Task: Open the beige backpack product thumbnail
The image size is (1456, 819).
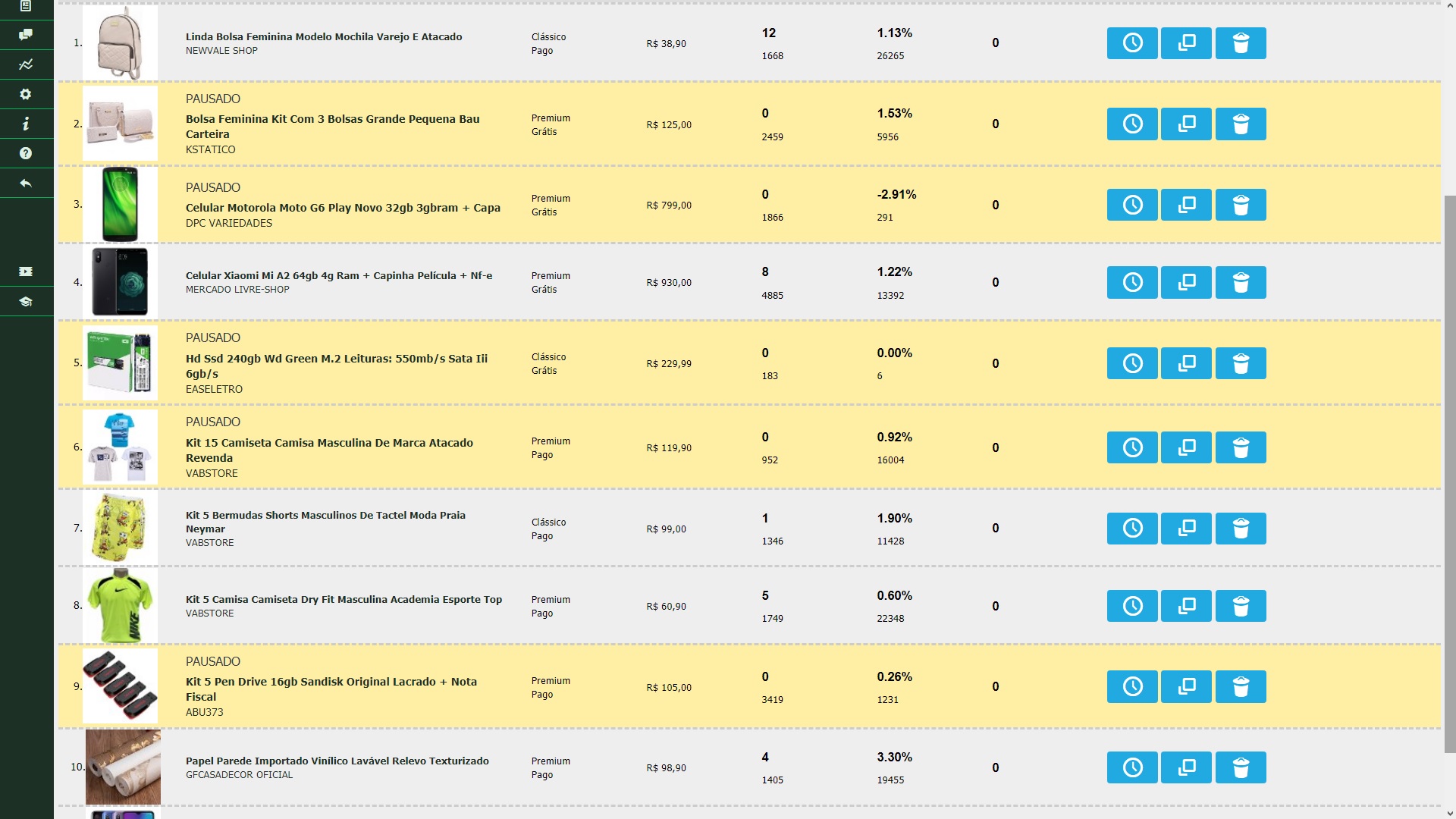Action: pyautogui.click(x=121, y=42)
